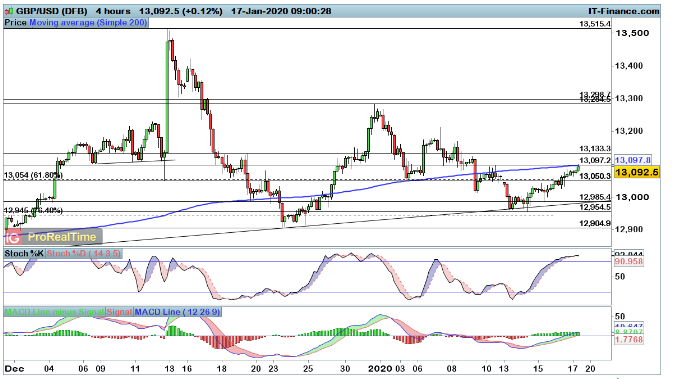Click the 13,133.3 level label
The image size is (678, 379).
tap(595, 148)
